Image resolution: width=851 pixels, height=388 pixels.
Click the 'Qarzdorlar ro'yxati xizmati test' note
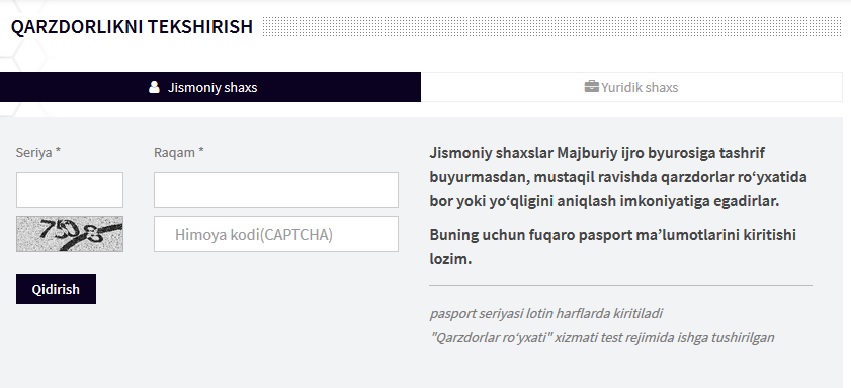[x=602, y=338]
